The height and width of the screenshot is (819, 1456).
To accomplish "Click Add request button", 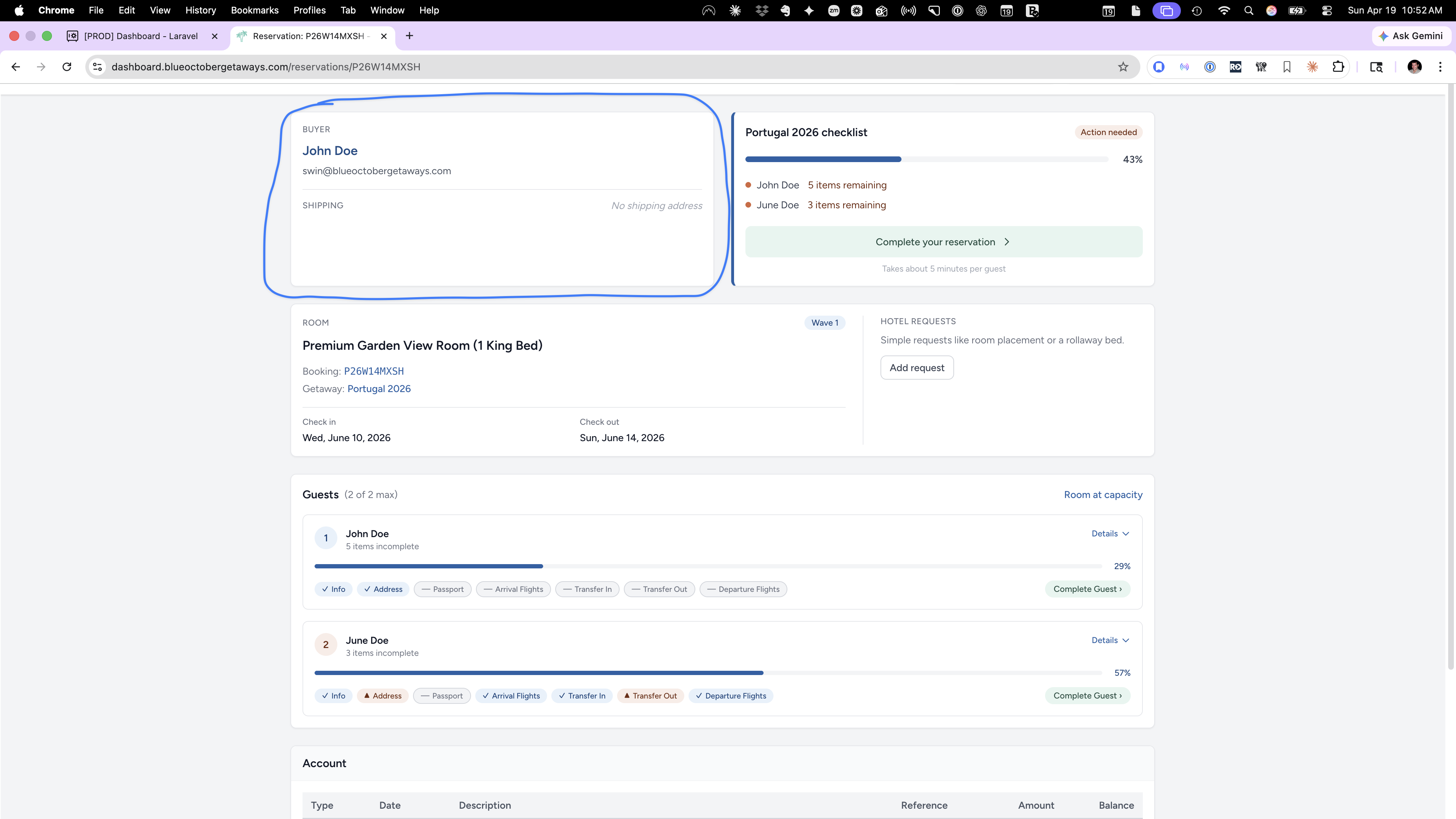I will point(917,368).
